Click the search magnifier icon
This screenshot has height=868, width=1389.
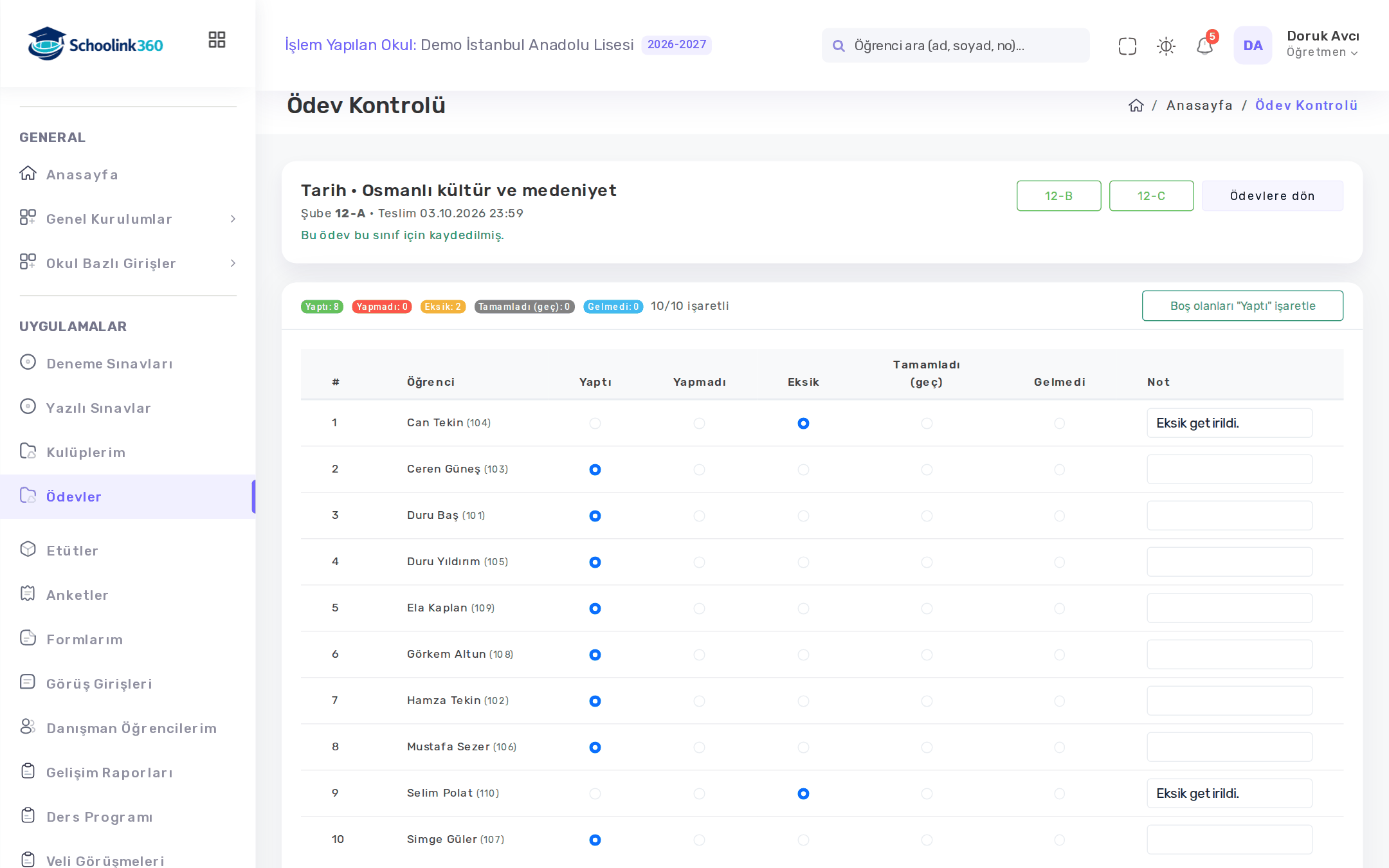click(x=839, y=46)
